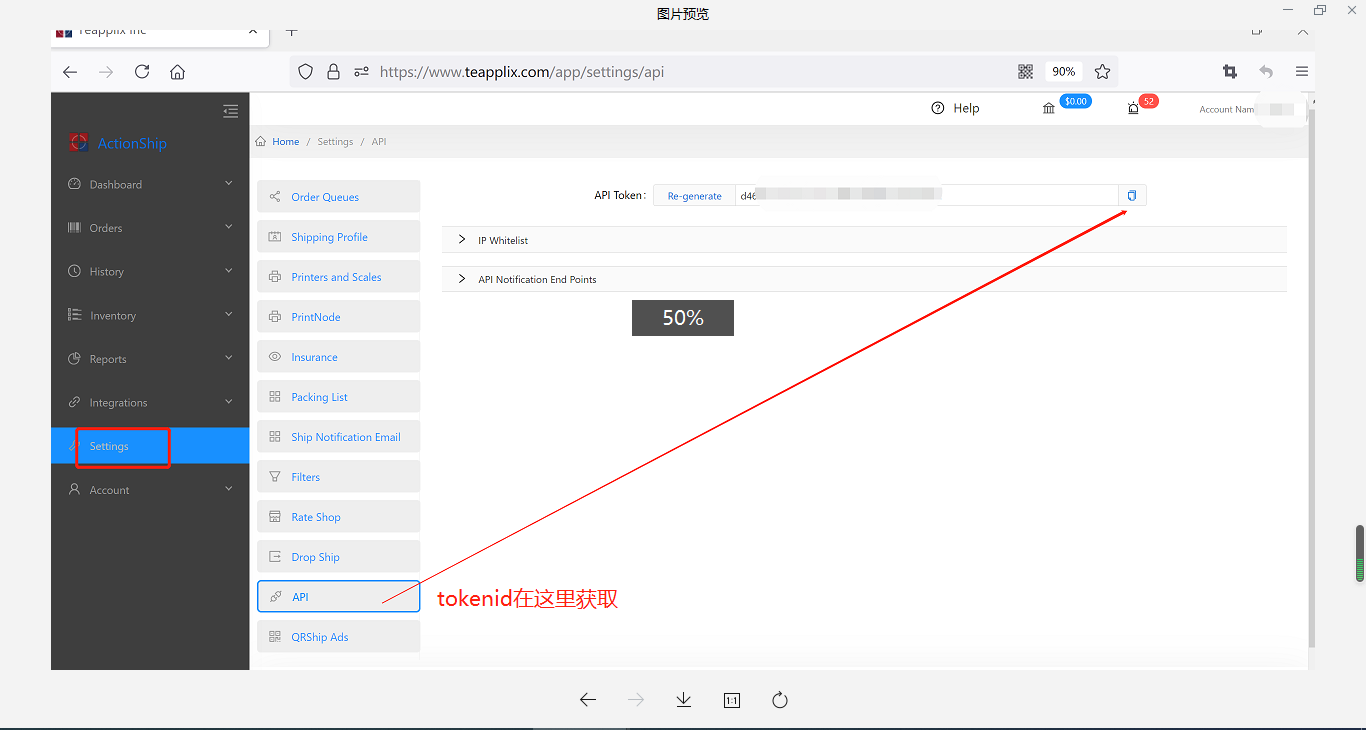This screenshot has height=730, width=1366.
Task: Click the API token field
Action: [926, 196]
